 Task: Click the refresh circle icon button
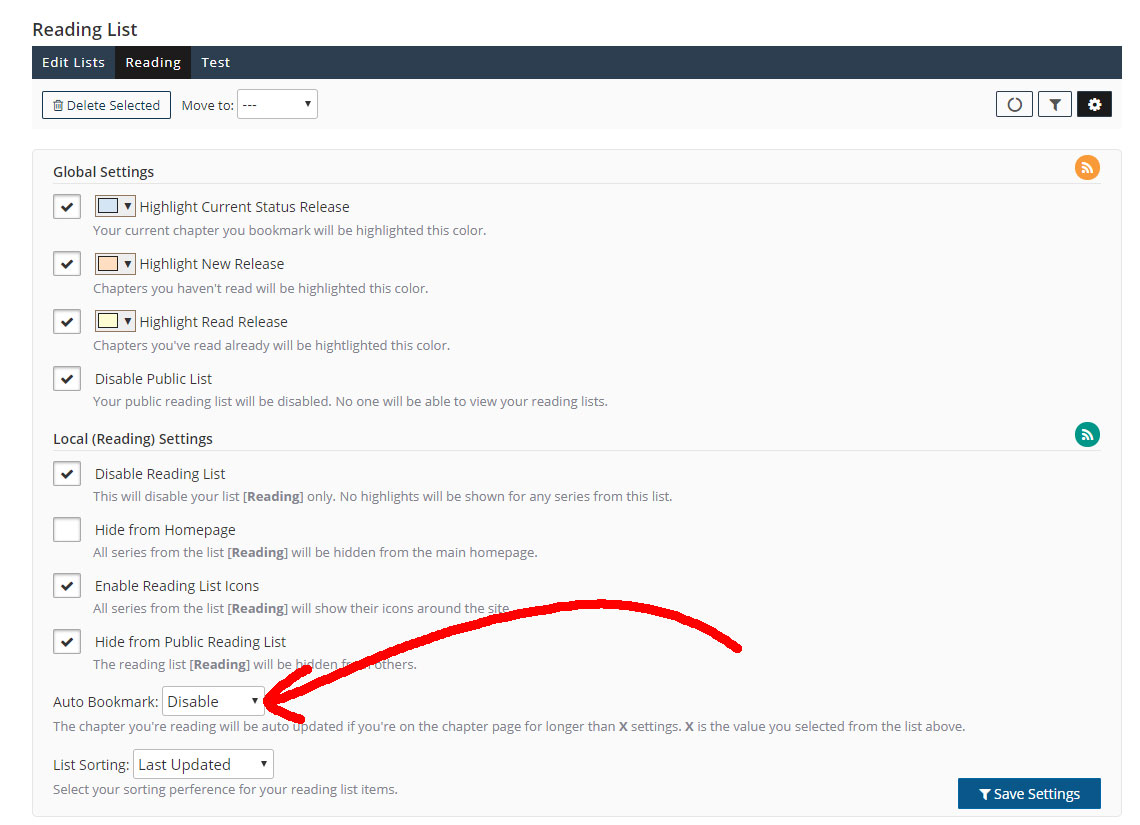coord(1014,104)
